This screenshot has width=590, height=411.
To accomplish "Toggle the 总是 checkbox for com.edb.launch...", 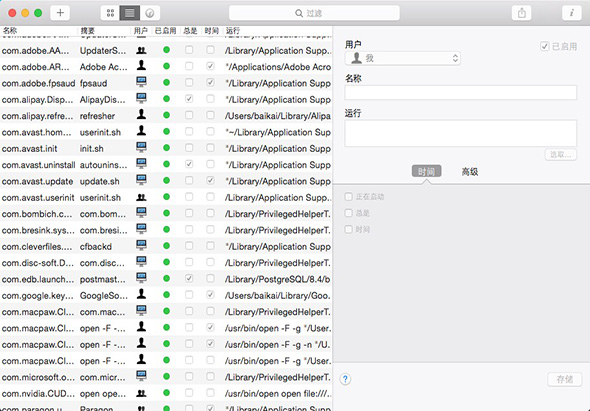I will [x=189, y=279].
